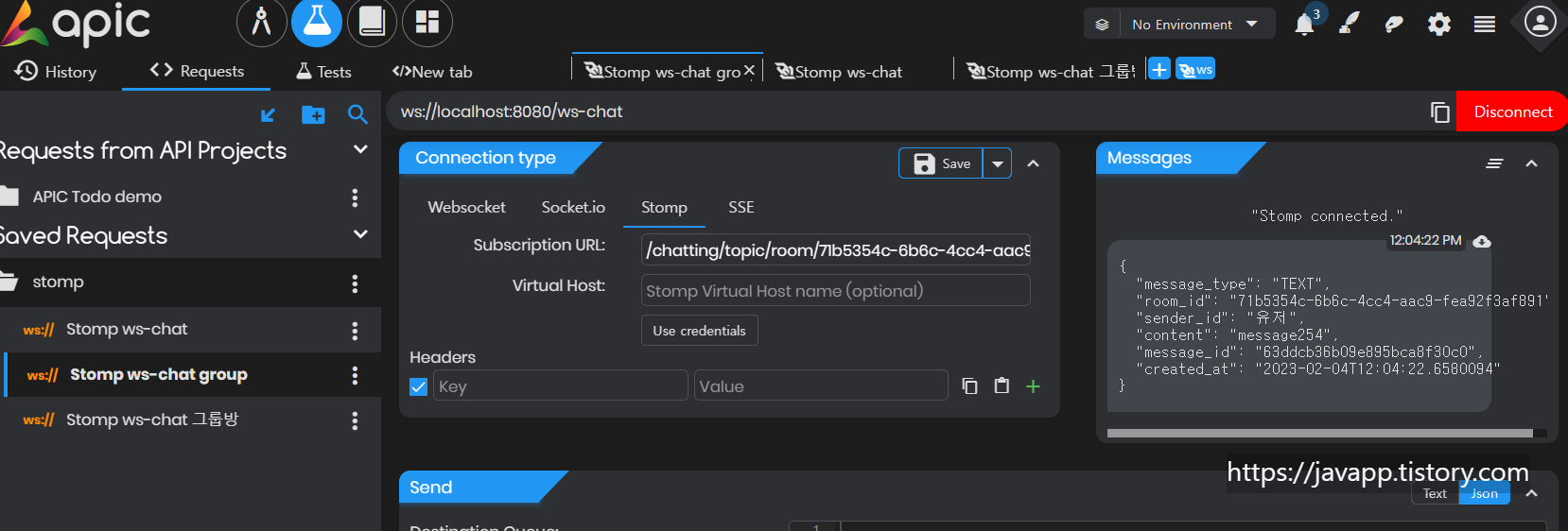The height and width of the screenshot is (531, 1568).
Task: Copy the websocket URL
Action: coord(1440,112)
